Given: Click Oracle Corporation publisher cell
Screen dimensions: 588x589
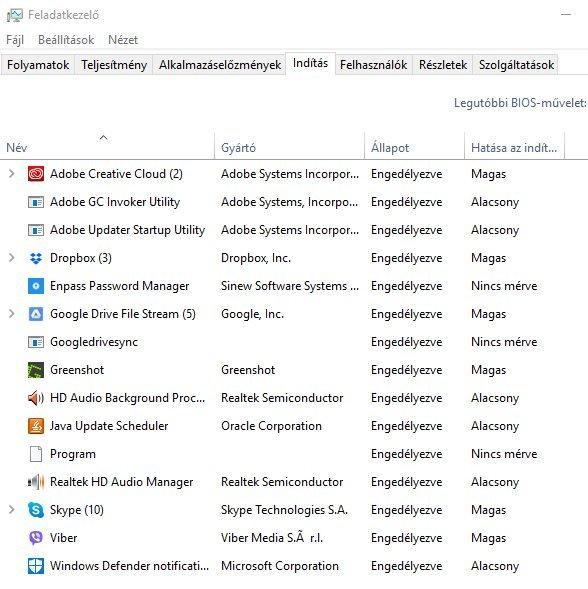Looking at the screenshot, I should (x=271, y=426).
